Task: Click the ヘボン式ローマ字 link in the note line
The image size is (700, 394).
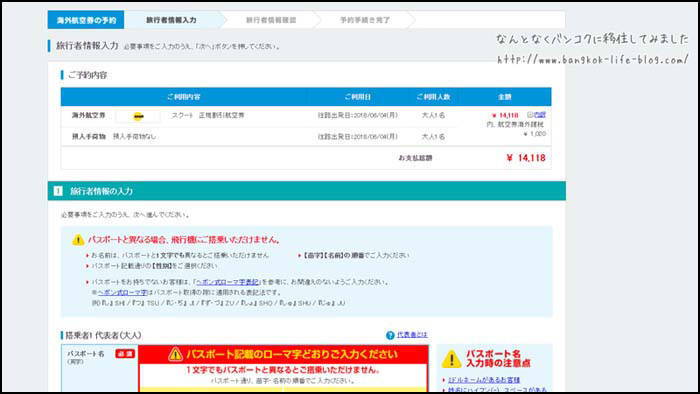Action: (x=123, y=293)
